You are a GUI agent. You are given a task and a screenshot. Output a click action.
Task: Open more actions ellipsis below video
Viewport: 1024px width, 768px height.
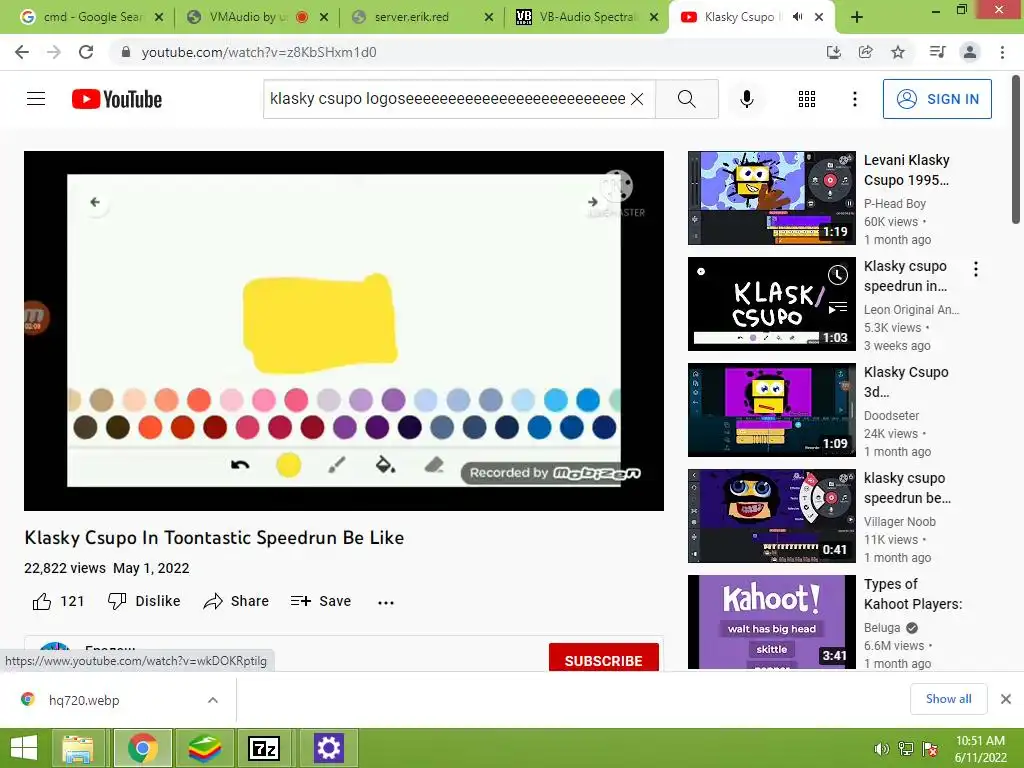(386, 602)
